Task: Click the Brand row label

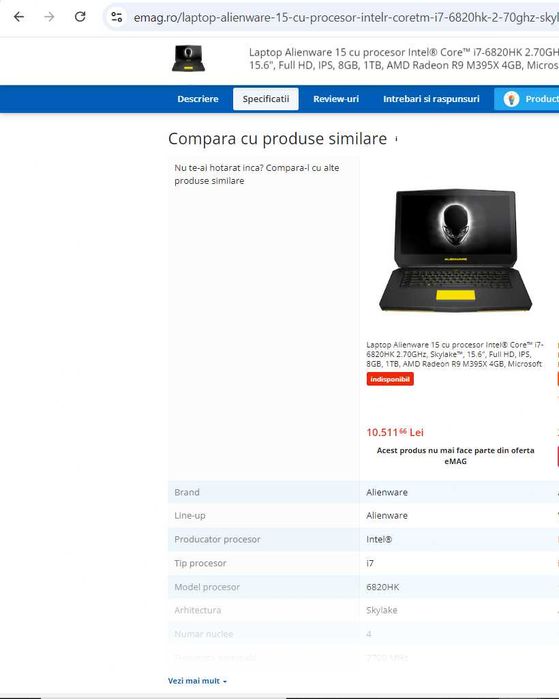Action: 187,492
